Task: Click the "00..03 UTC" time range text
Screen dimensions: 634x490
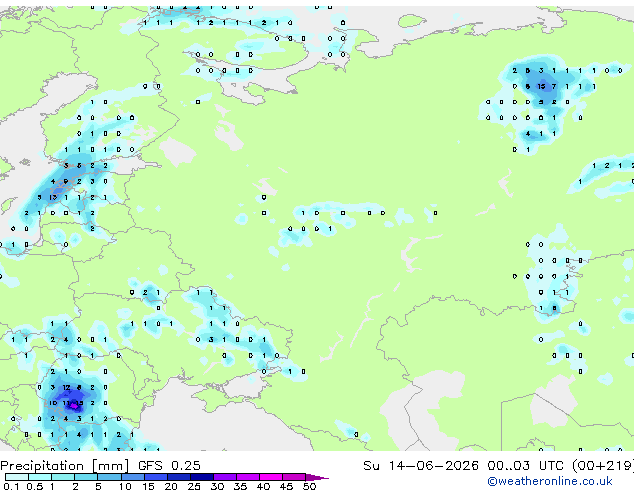Action: [525, 466]
